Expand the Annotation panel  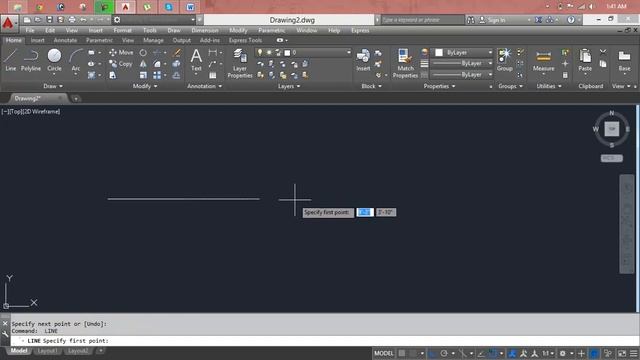coord(204,86)
